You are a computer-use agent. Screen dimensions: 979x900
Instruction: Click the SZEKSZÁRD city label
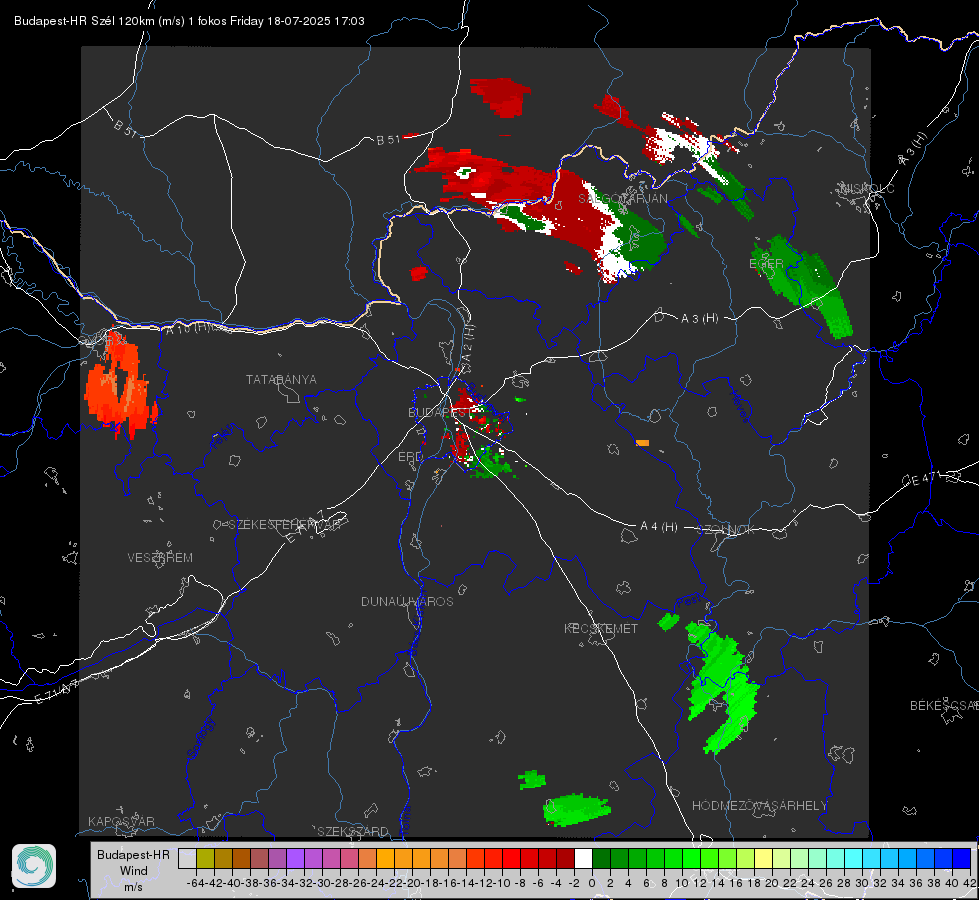tap(353, 831)
